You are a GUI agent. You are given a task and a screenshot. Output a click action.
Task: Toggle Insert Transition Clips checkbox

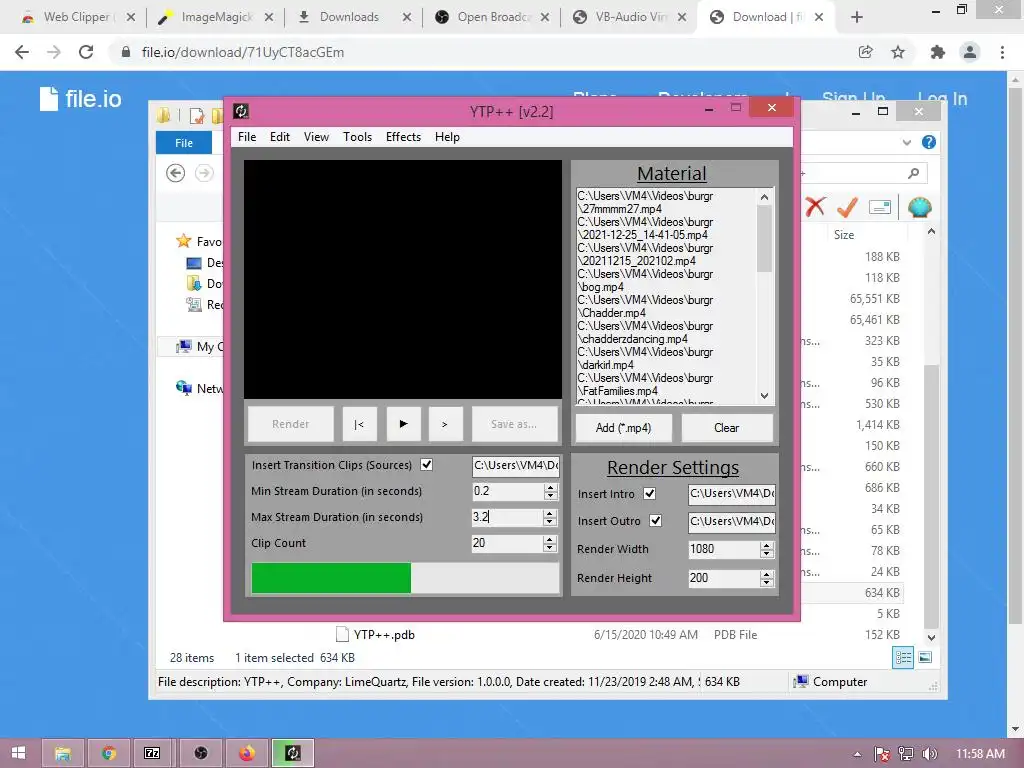click(426, 464)
